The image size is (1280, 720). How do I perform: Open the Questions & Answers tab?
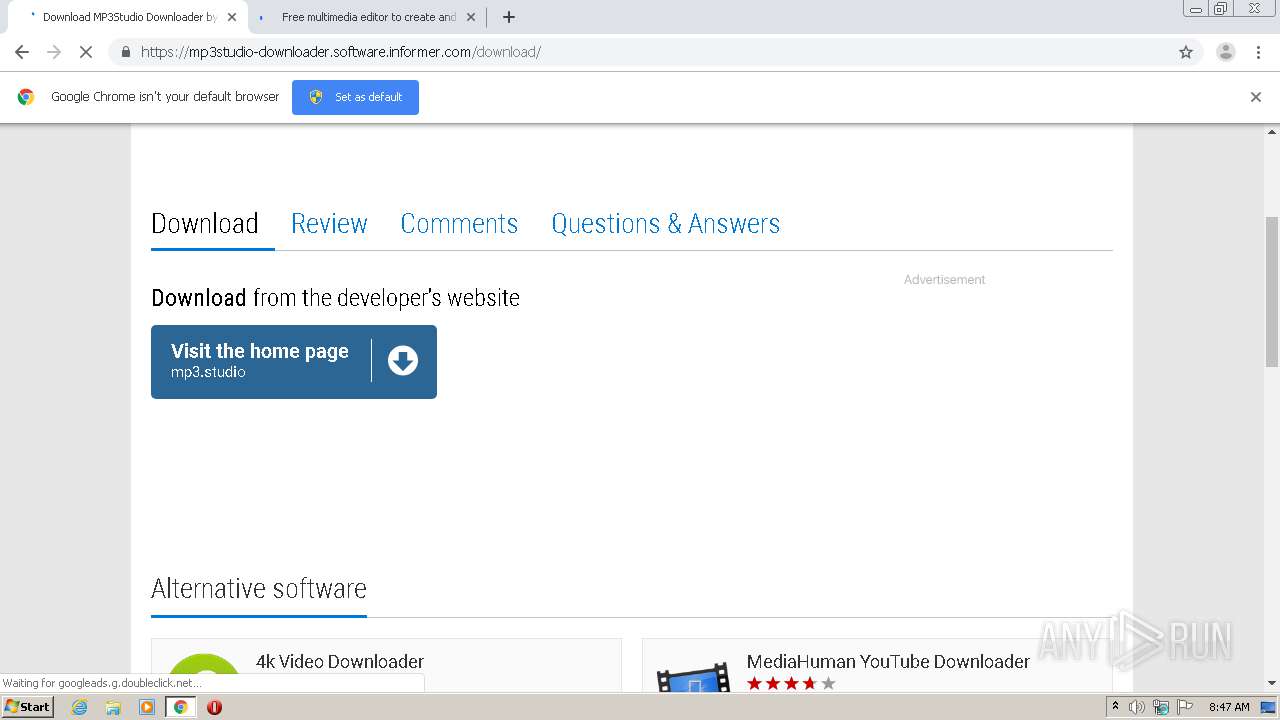[x=665, y=223]
